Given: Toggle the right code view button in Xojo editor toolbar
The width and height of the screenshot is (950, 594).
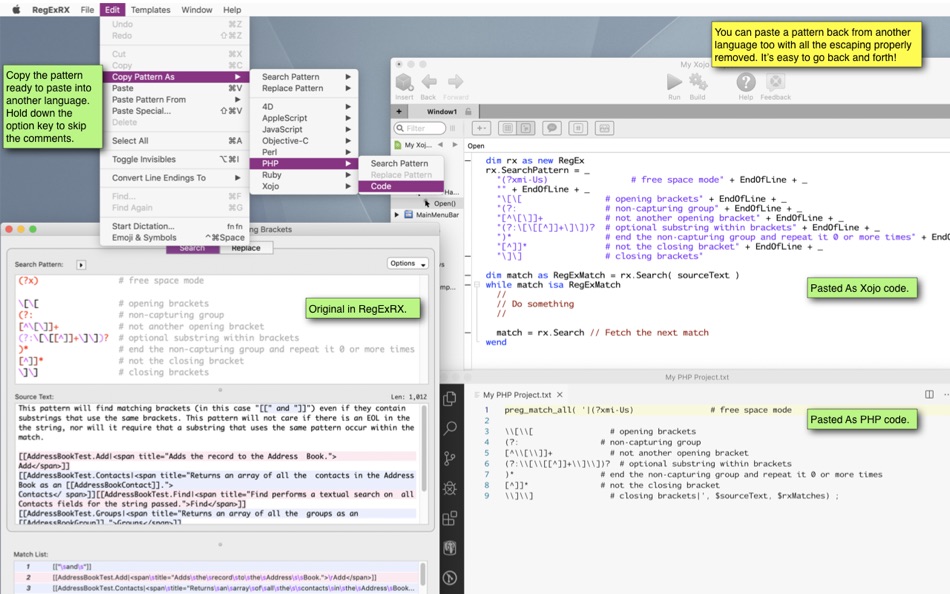Looking at the screenshot, I should (525, 128).
